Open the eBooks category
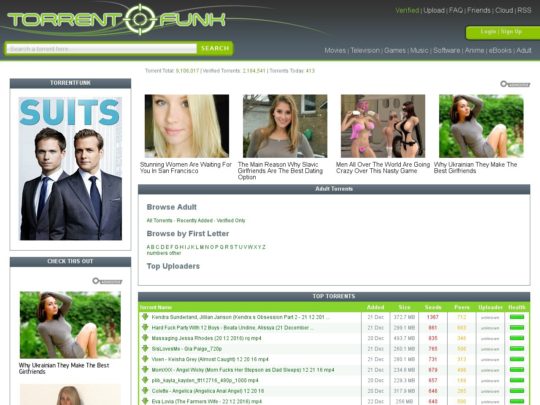Image resolution: width=540 pixels, height=405 pixels. (500, 50)
